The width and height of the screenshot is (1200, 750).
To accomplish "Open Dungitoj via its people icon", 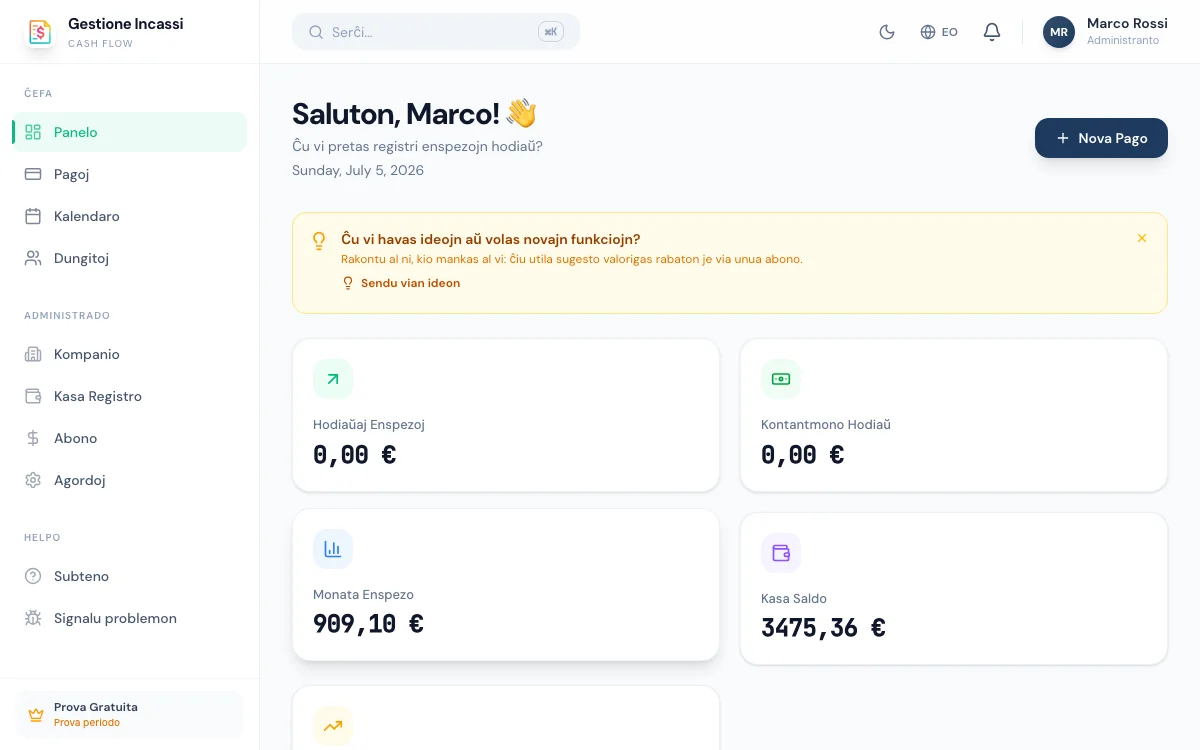I will 33,258.
